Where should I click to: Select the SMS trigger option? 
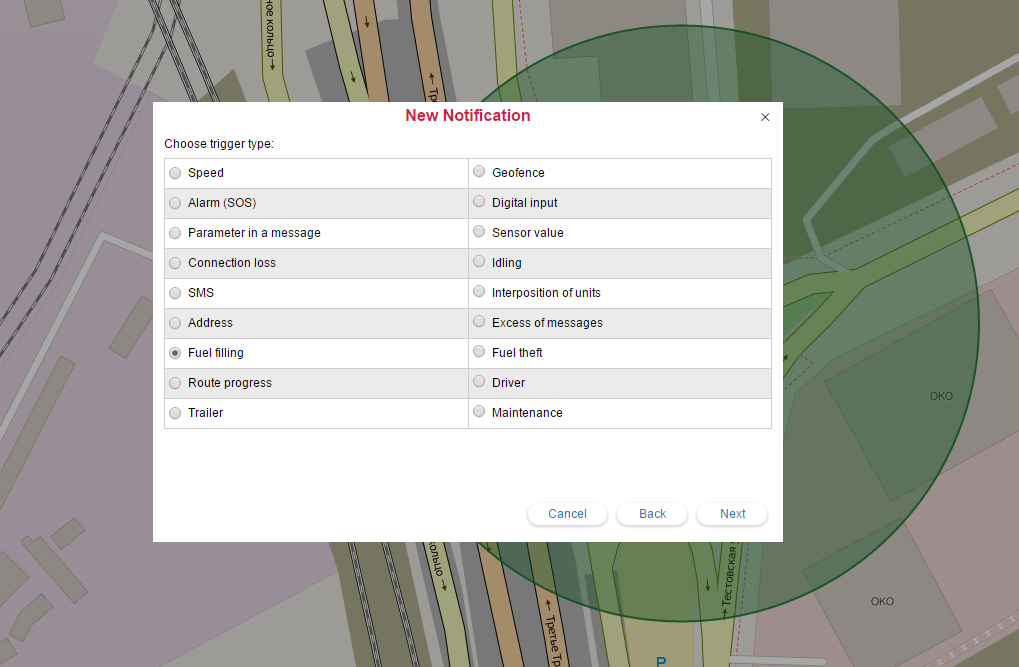[176, 293]
